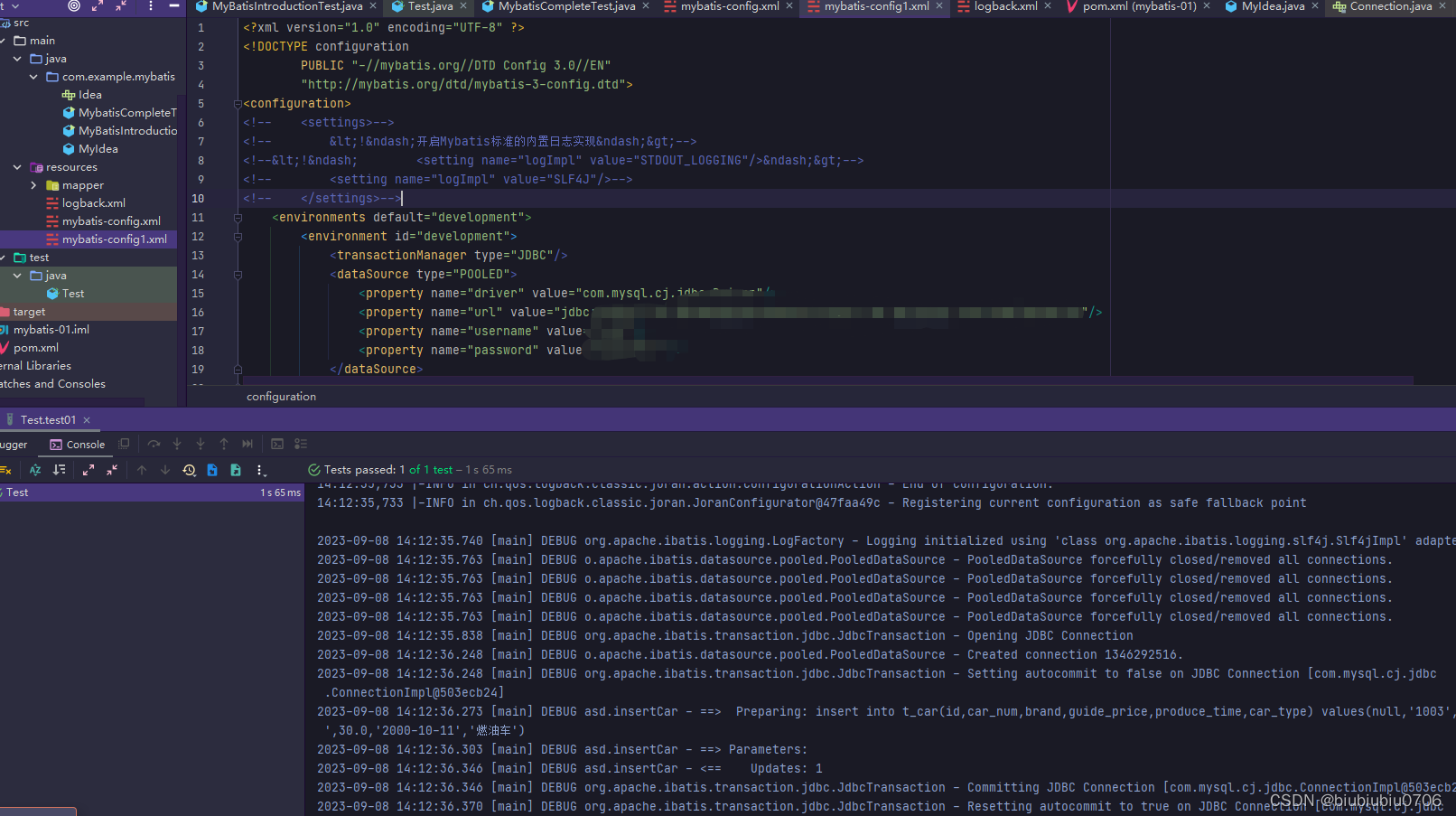This screenshot has height=816, width=1456.
Task: Select mybatis-config.xml in project tree
Action: (111, 221)
